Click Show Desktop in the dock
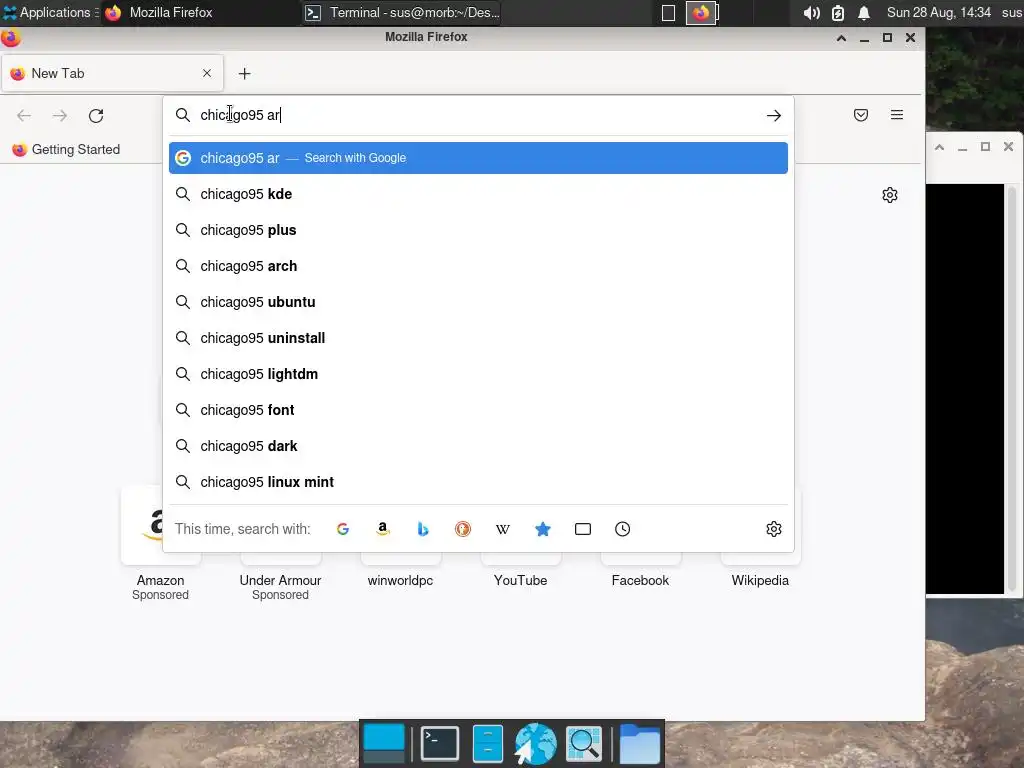This screenshot has height=768, width=1024. point(384,743)
